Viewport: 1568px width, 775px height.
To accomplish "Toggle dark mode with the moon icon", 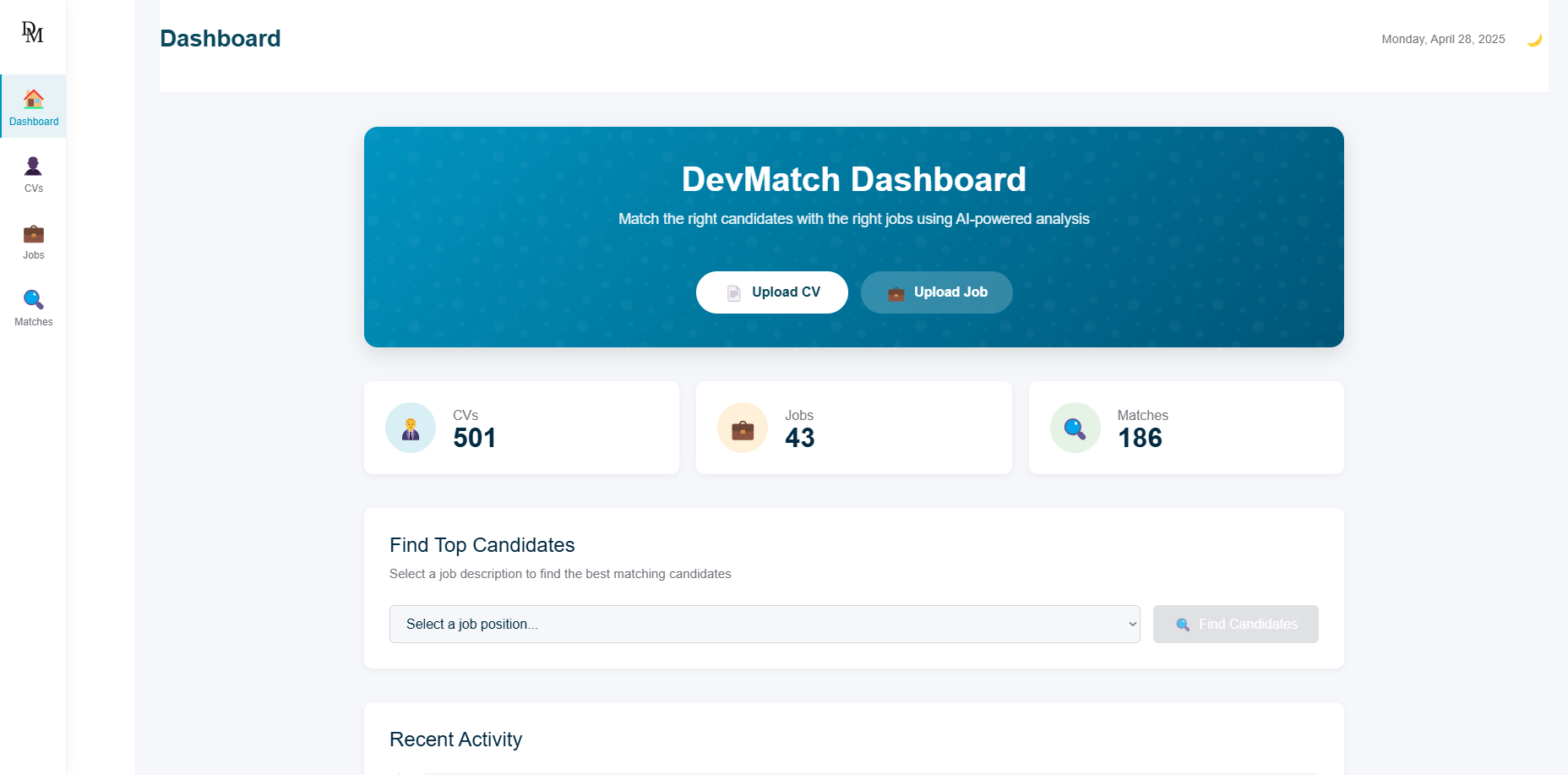I will 1535,39.
